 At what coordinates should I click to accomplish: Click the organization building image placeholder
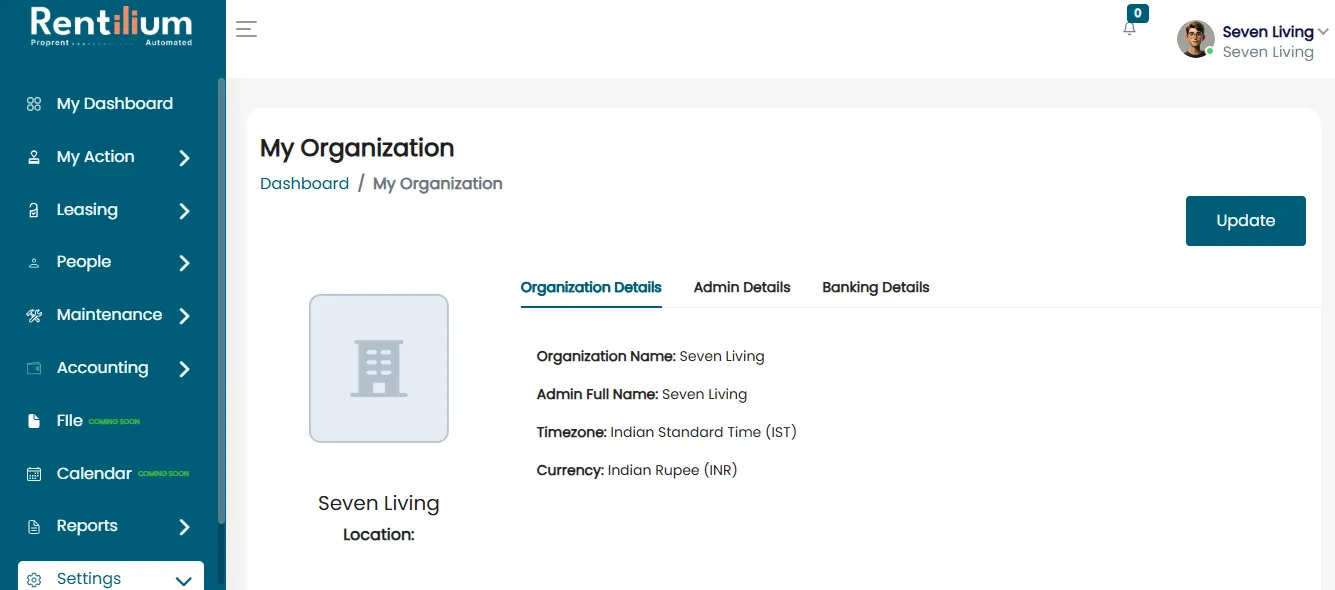click(379, 368)
